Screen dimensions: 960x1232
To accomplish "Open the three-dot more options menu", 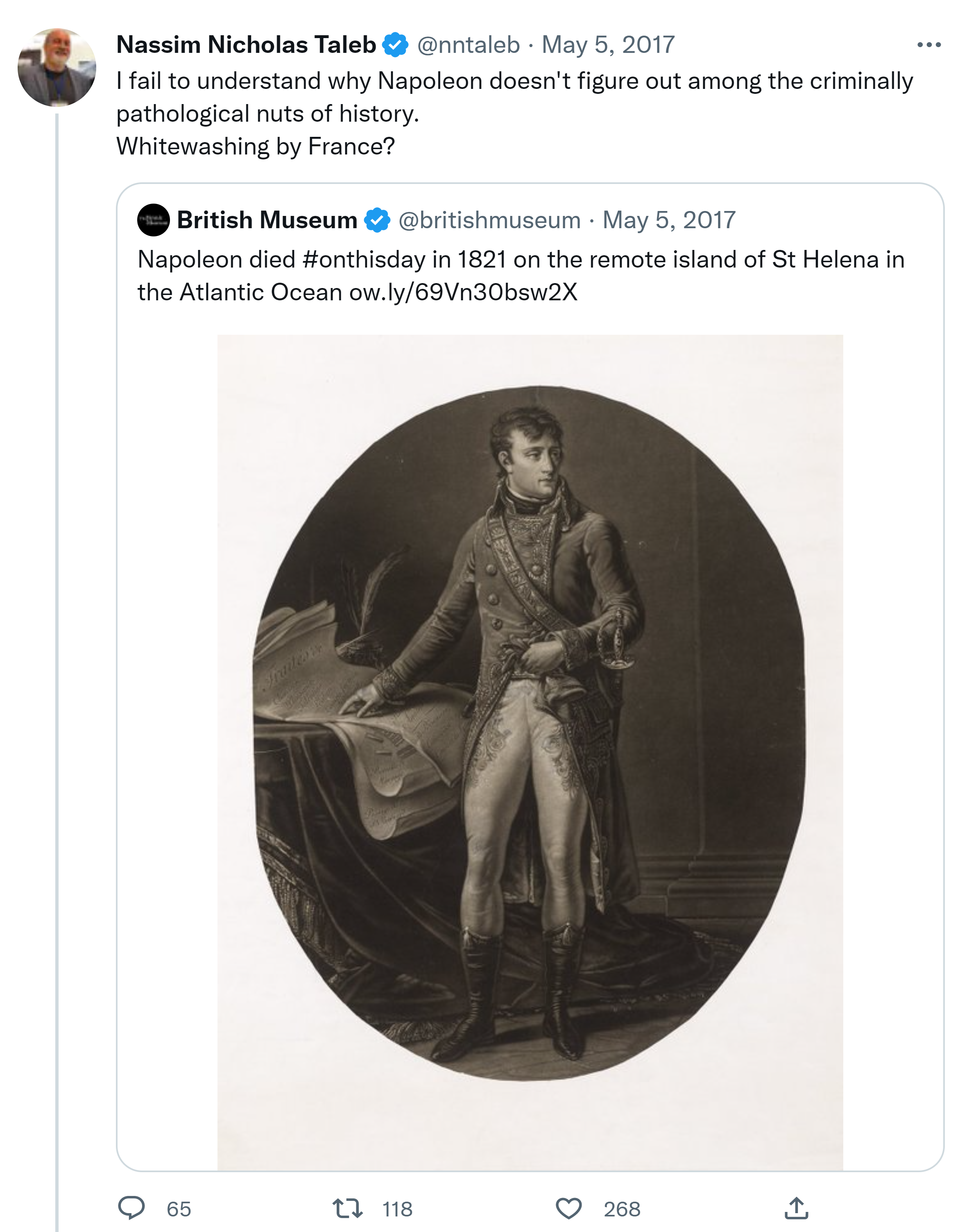I will (x=928, y=45).
